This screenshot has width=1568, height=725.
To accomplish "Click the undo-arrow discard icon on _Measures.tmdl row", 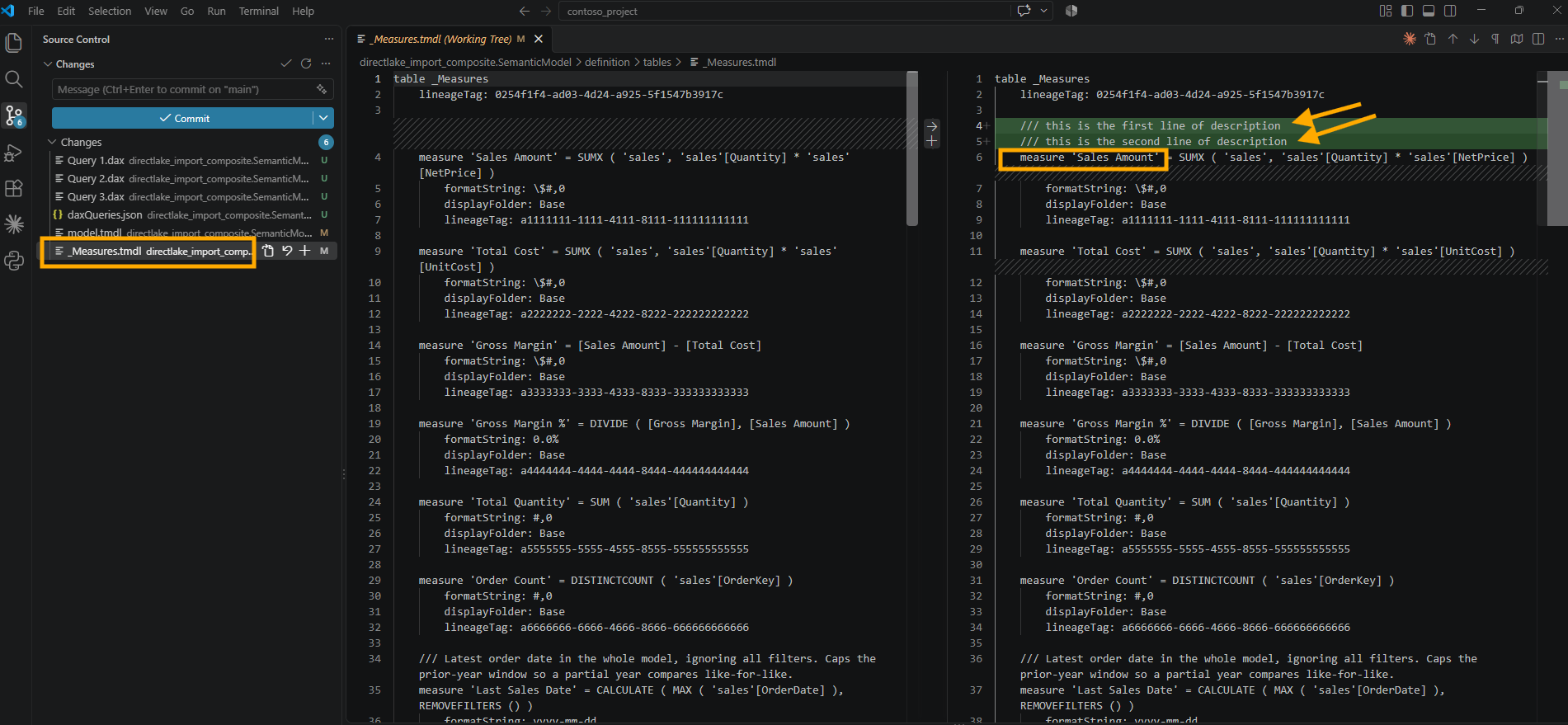I will pyautogui.click(x=287, y=251).
